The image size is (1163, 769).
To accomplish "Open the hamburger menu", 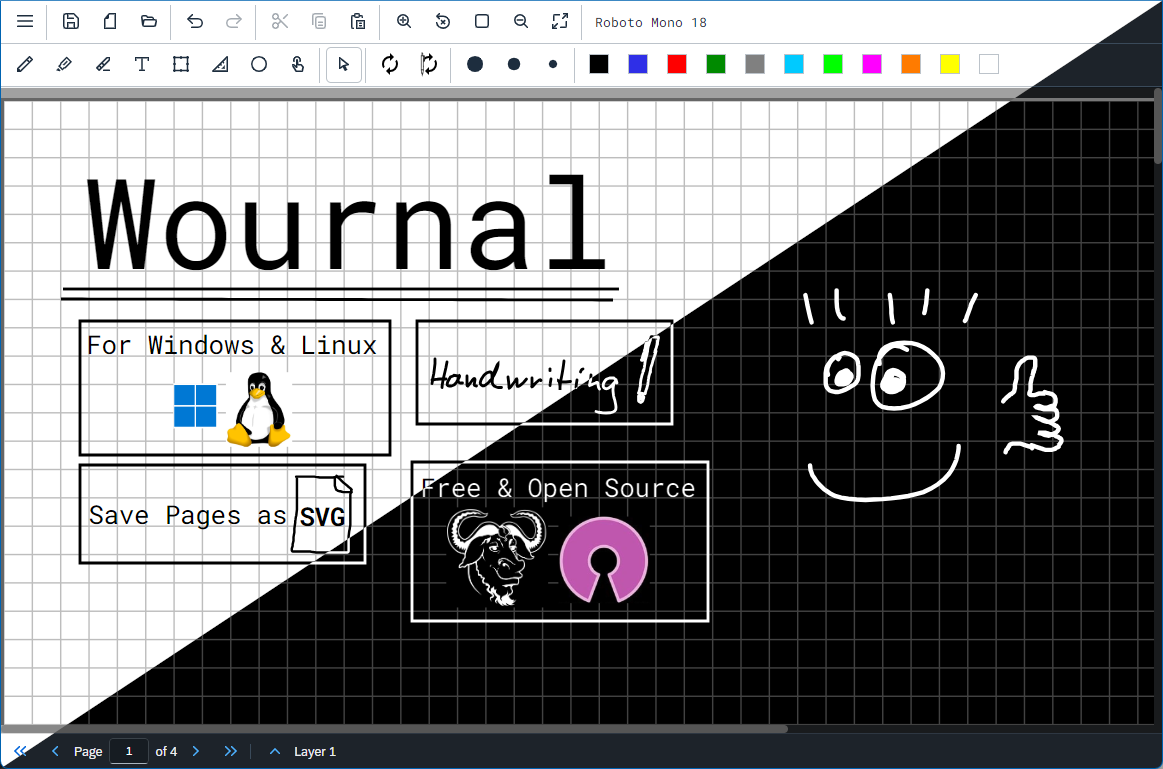I will coord(25,22).
